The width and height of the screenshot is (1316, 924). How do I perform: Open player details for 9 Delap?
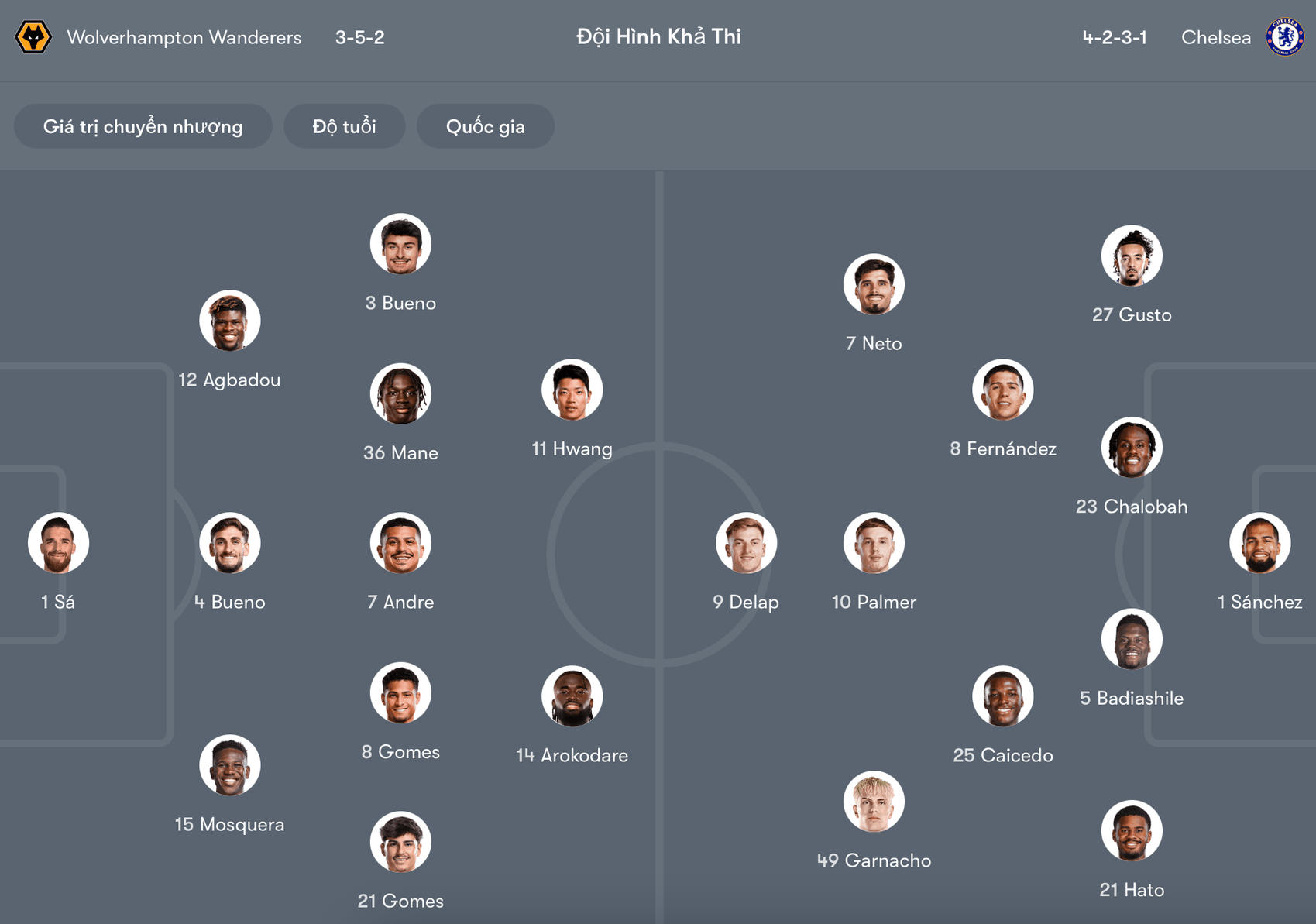tap(746, 543)
